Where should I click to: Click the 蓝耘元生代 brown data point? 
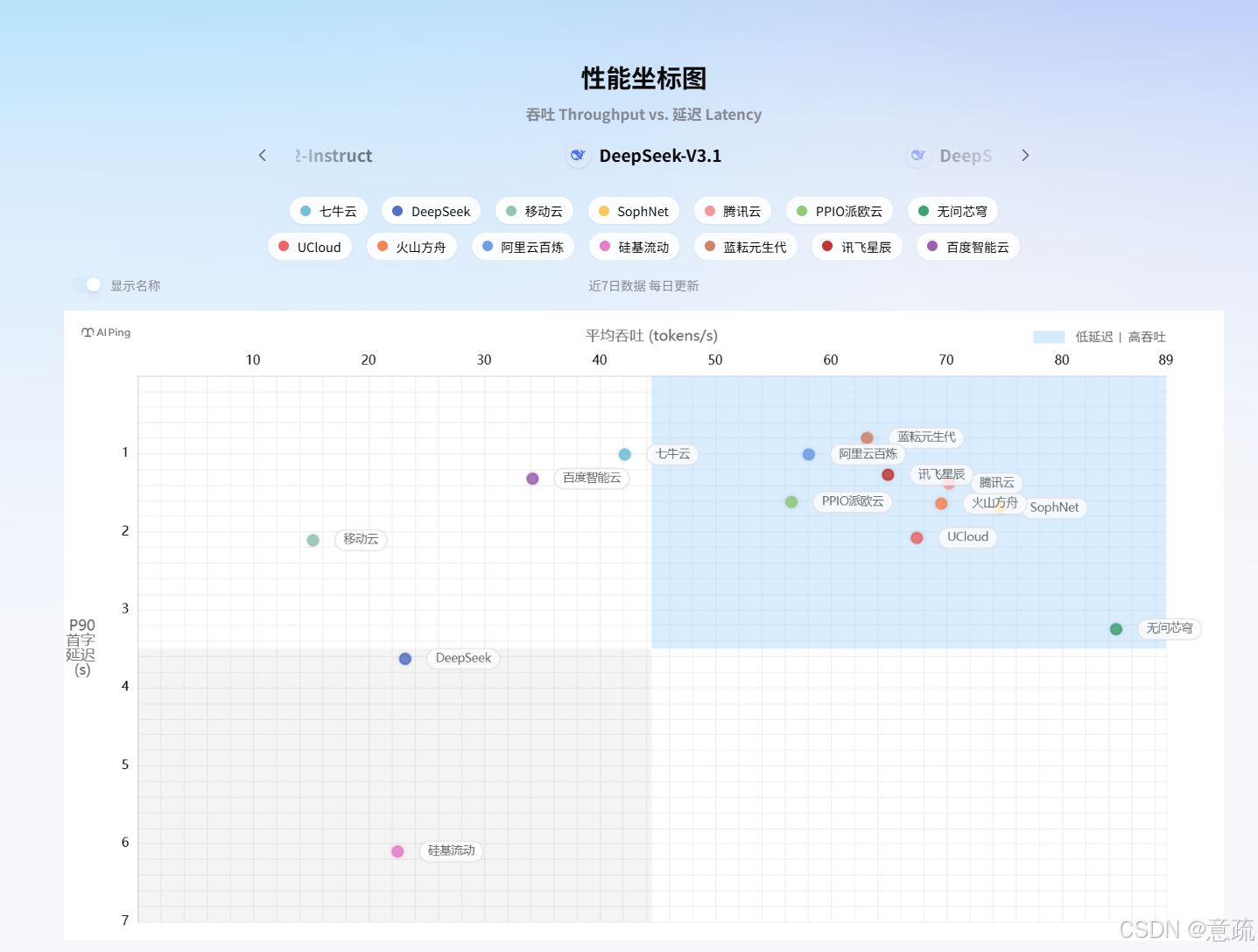point(867,437)
